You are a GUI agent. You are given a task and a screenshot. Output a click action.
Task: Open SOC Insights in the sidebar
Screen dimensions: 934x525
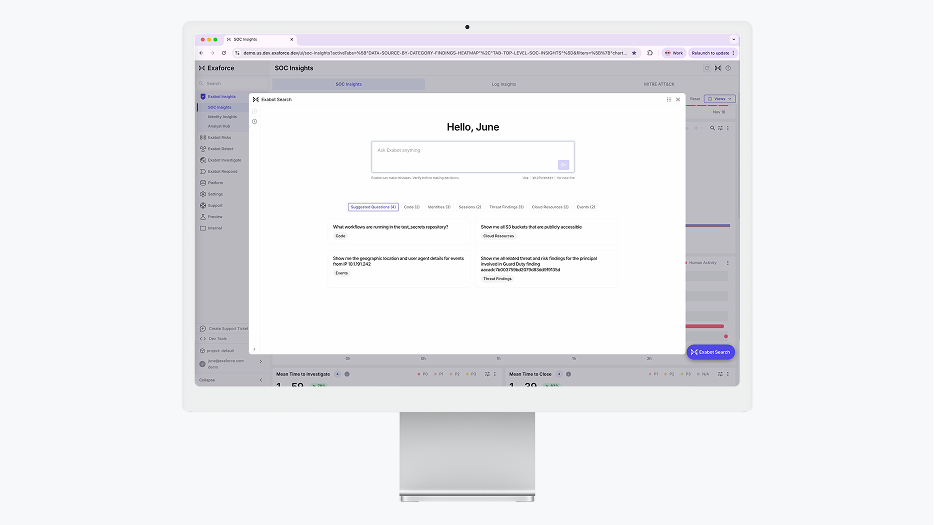tap(219, 107)
